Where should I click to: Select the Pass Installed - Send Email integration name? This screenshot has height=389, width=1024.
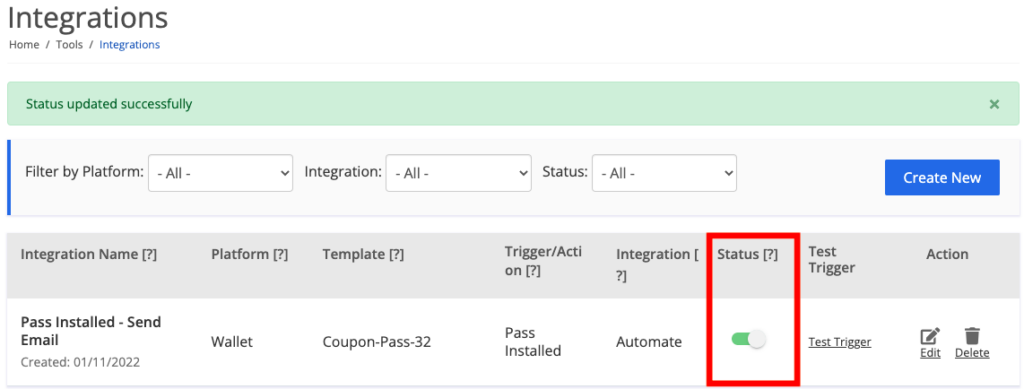tap(91, 331)
